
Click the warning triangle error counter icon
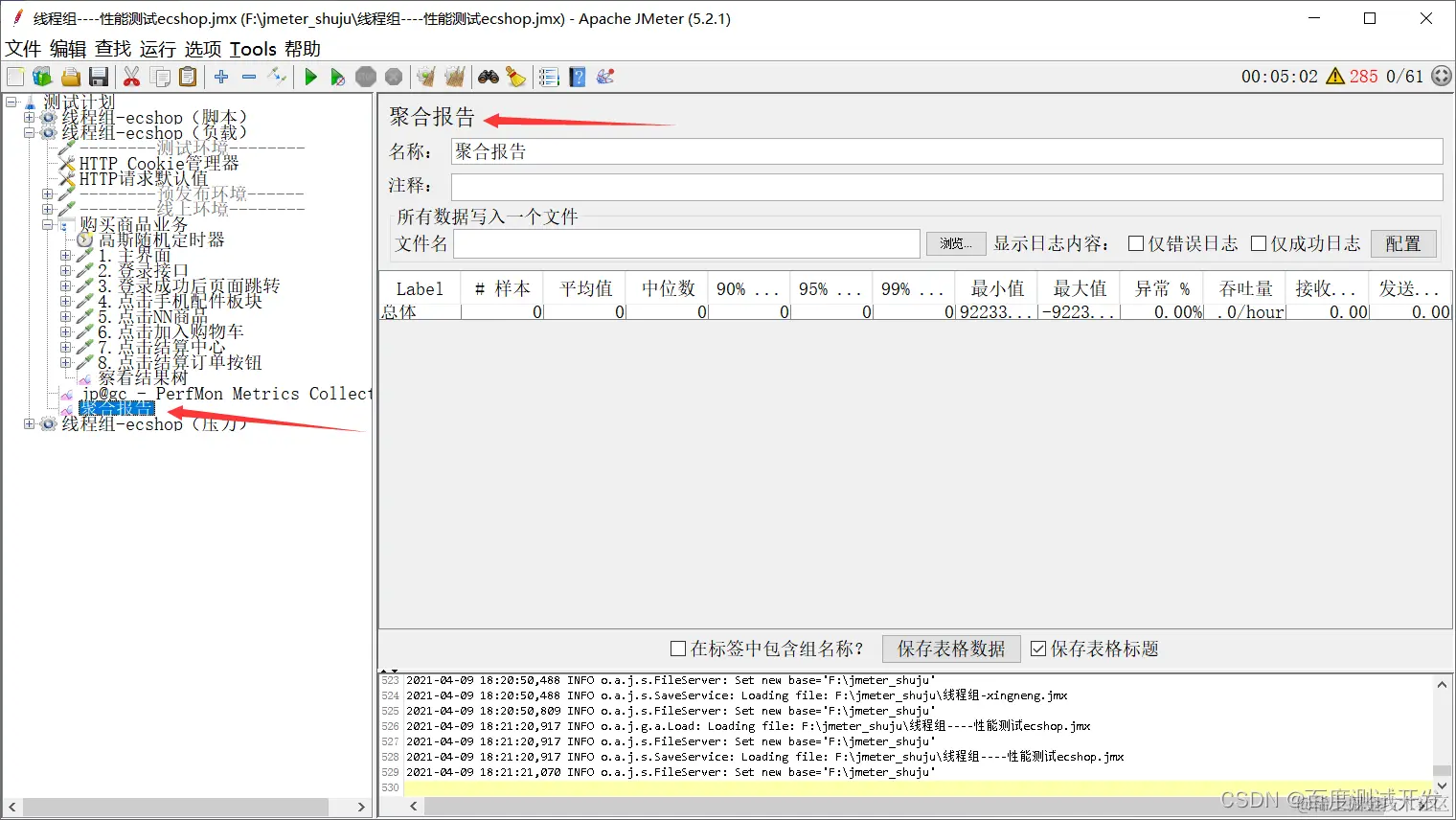pos(1335,77)
